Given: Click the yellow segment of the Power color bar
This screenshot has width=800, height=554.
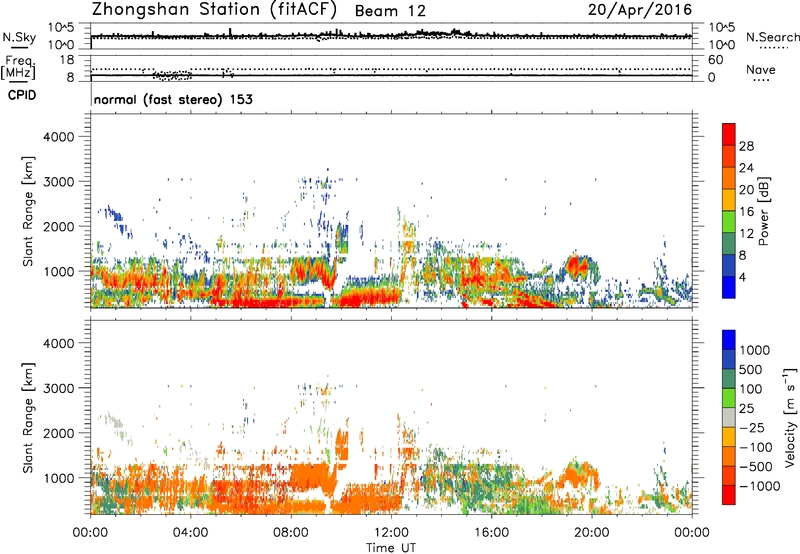Looking at the screenshot, I should (729, 200).
